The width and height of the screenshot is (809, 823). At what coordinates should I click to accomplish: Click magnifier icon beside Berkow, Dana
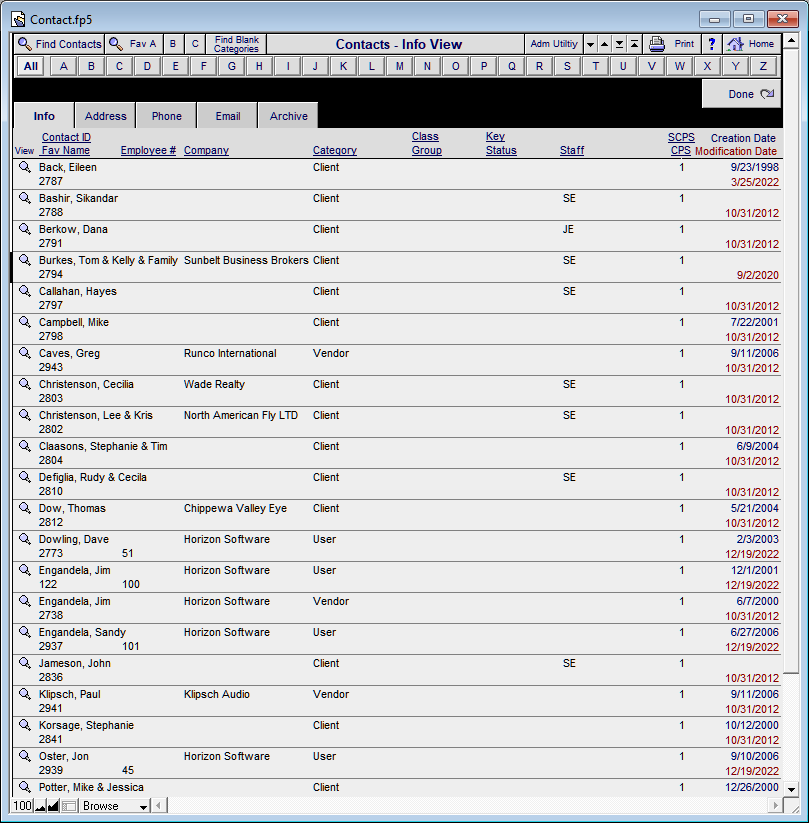[x=25, y=229]
